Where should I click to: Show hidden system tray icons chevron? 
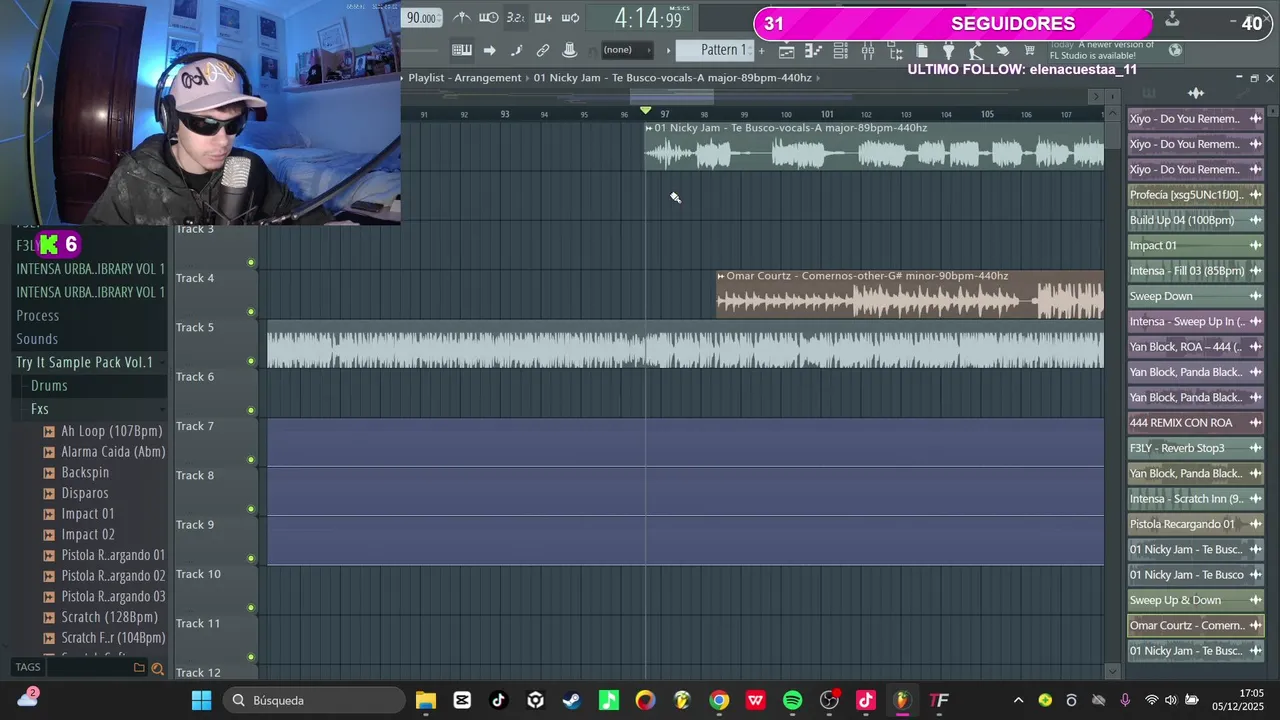pos(1018,700)
